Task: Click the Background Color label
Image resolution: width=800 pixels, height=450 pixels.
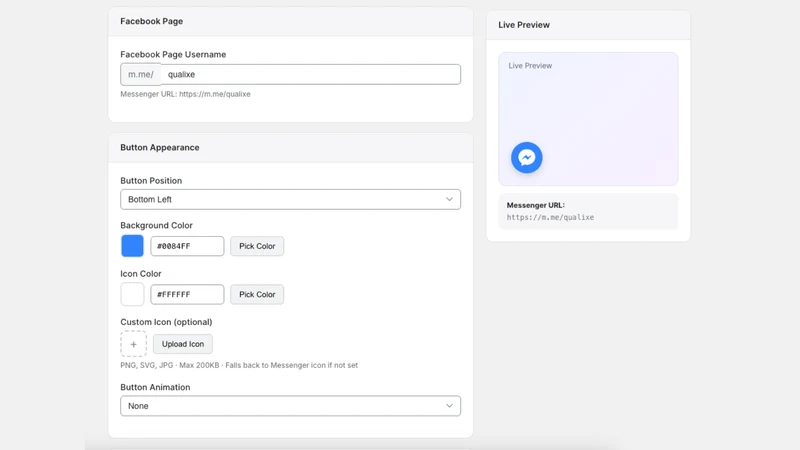Action: [157, 226]
